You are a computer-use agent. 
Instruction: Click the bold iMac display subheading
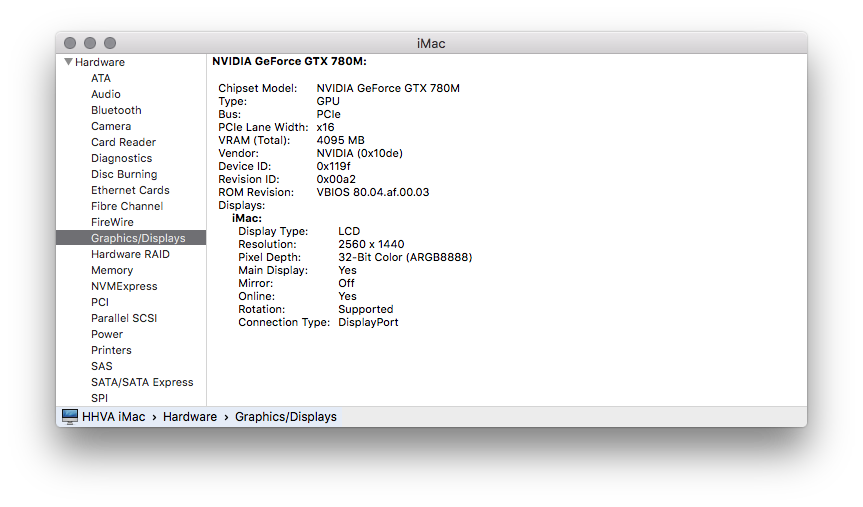pos(247,218)
